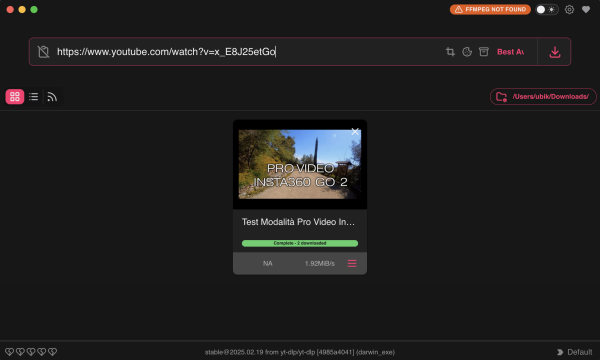This screenshot has width=600, height=360.
Task: Click the FFMPEG NOT FOUND warning badge
Action: 490,9
